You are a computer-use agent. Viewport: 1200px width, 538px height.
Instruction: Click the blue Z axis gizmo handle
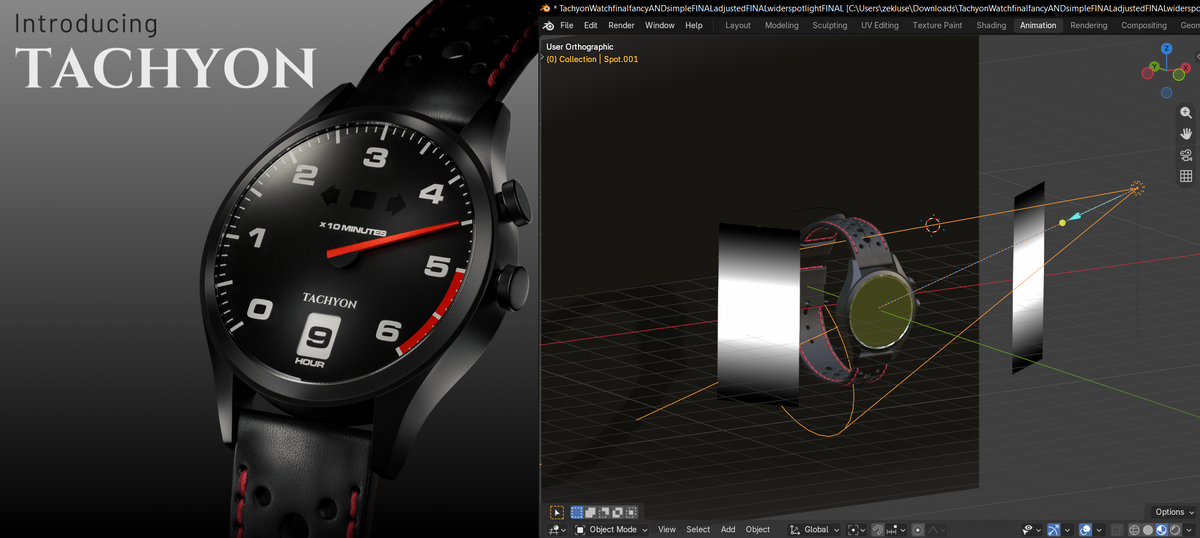click(x=1166, y=48)
